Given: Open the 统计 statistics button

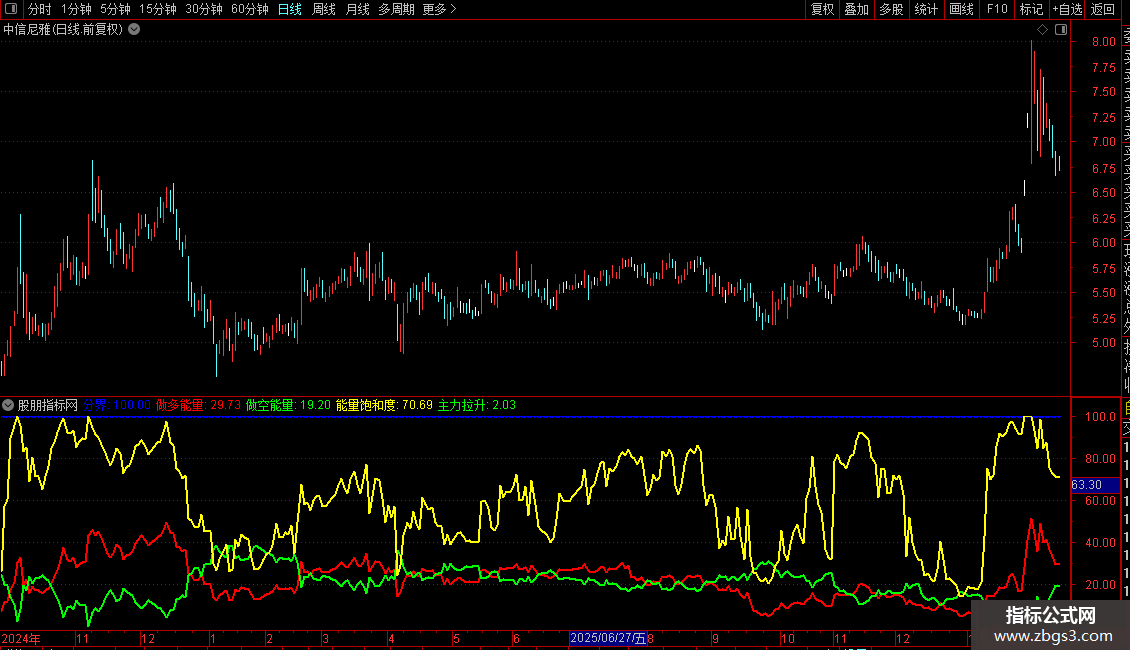Looking at the screenshot, I should point(926,9).
